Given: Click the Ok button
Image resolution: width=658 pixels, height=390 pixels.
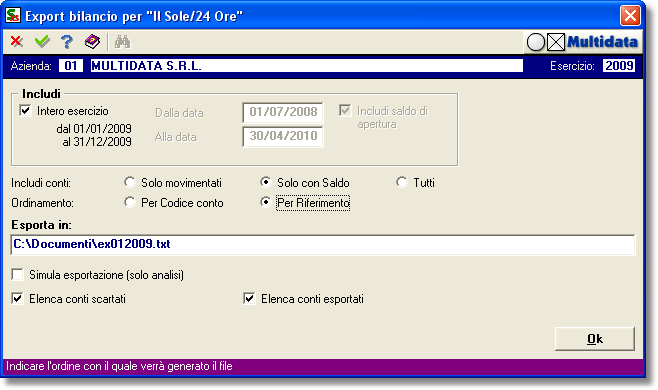Looking at the screenshot, I should pyautogui.click(x=595, y=339).
